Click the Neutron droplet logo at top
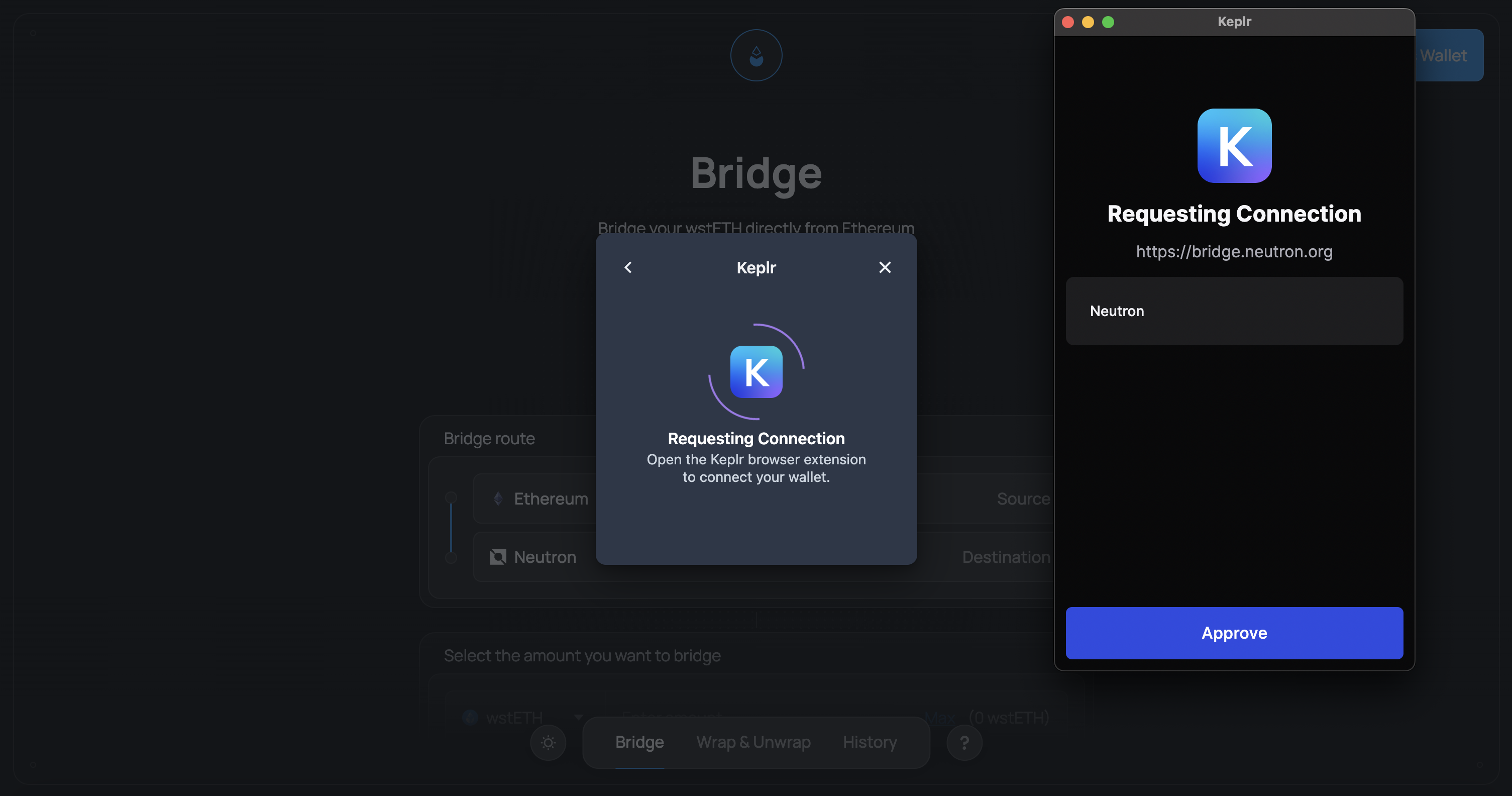 coord(756,56)
